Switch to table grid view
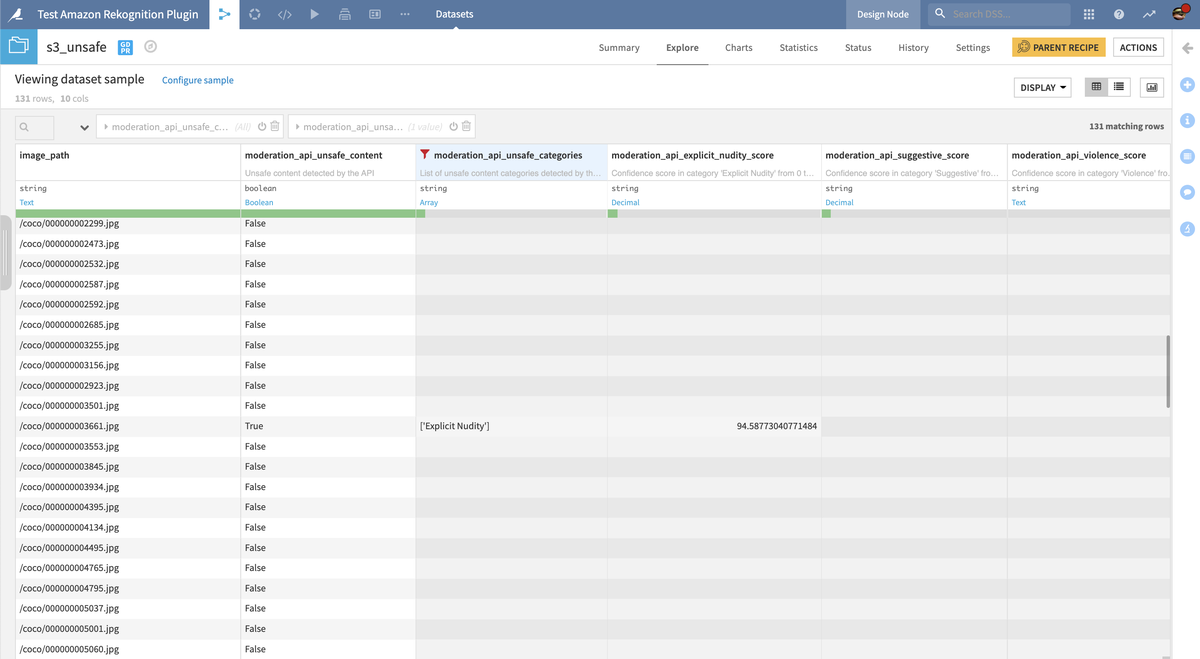The width and height of the screenshot is (1200, 659). tap(1096, 87)
